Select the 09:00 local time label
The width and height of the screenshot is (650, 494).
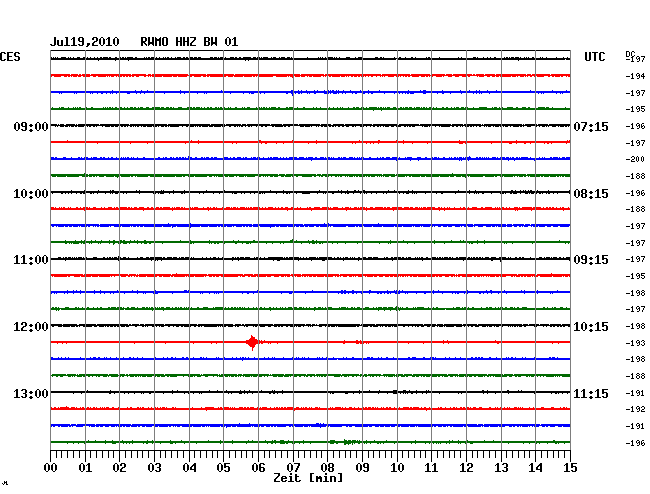pos(31,126)
